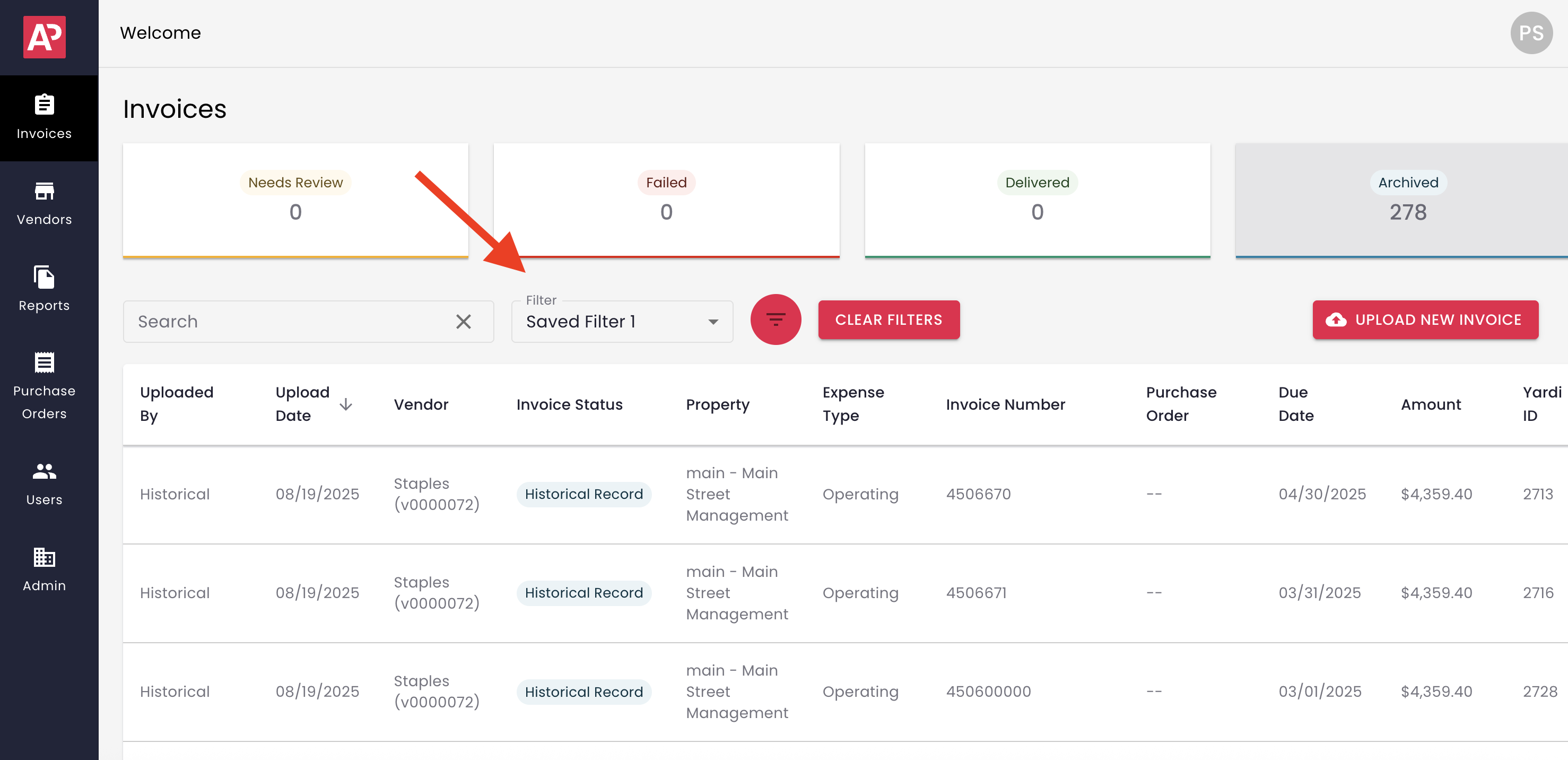1568x760 pixels.
Task: Click the round red filter icon button
Action: pos(776,319)
